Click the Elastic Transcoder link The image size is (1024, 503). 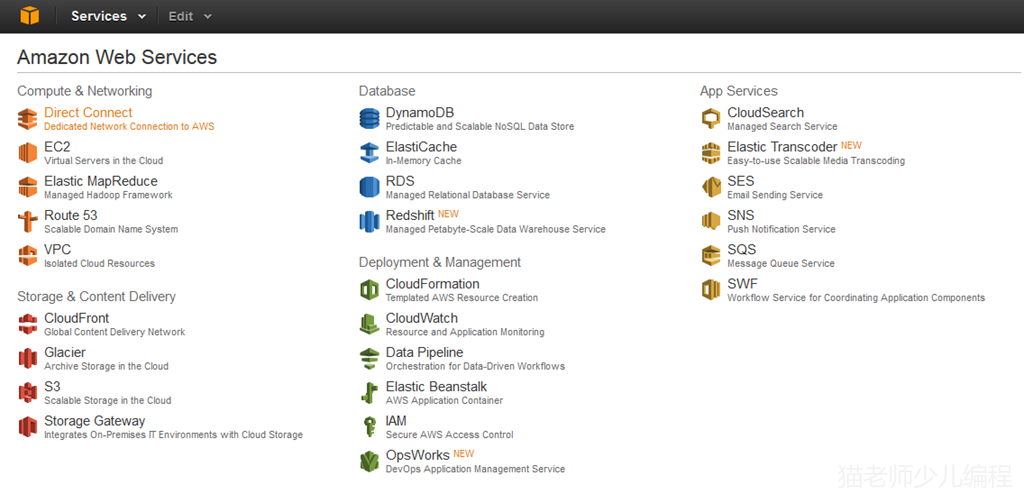click(x=782, y=147)
